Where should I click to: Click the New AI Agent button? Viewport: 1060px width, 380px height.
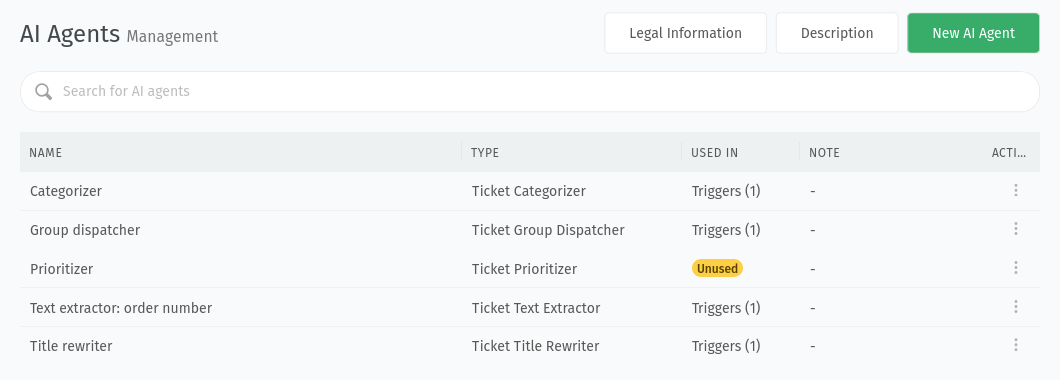click(x=973, y=33)
